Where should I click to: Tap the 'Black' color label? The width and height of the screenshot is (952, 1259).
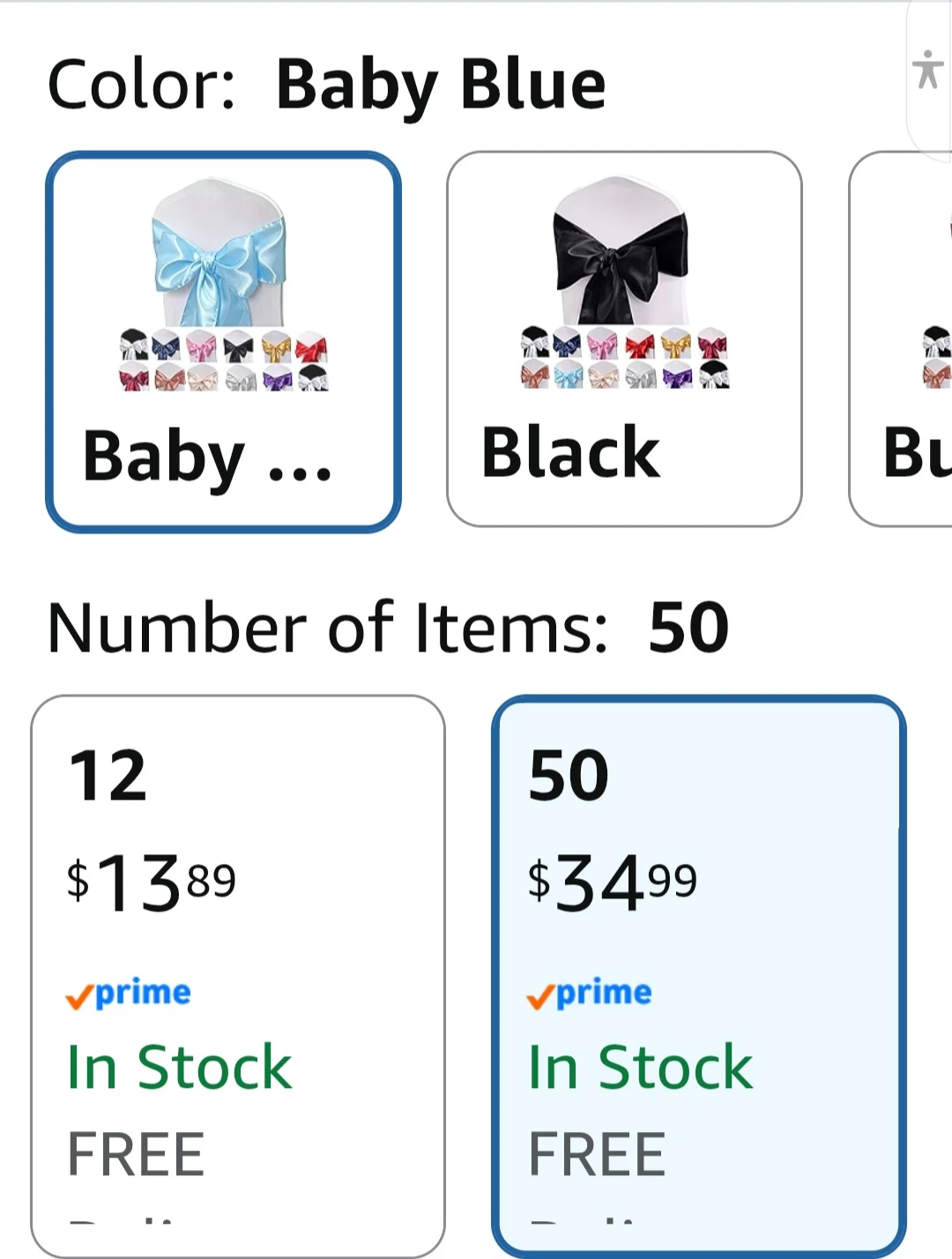tap(570, 452)
